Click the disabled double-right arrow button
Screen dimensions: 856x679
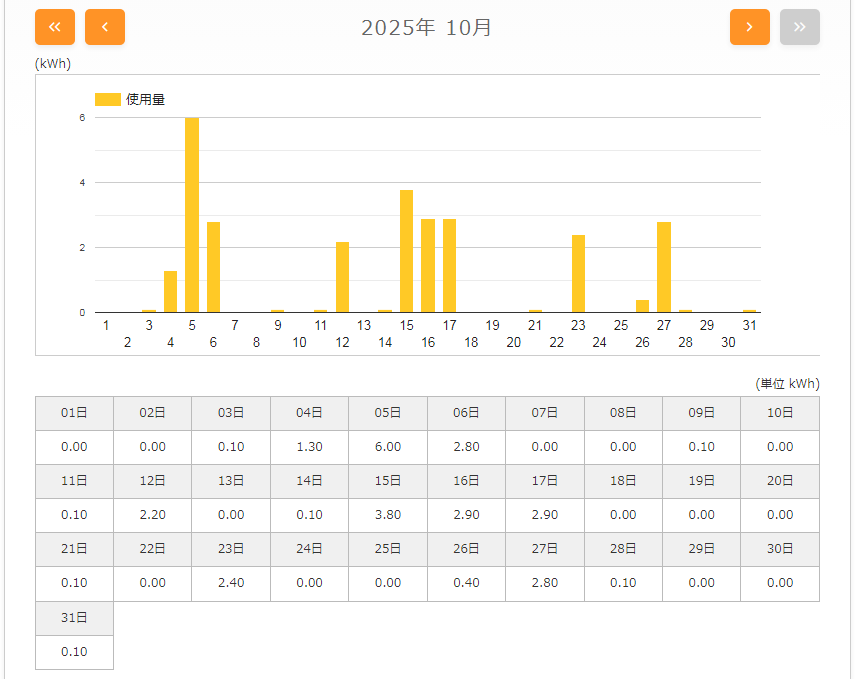point(799,27)
